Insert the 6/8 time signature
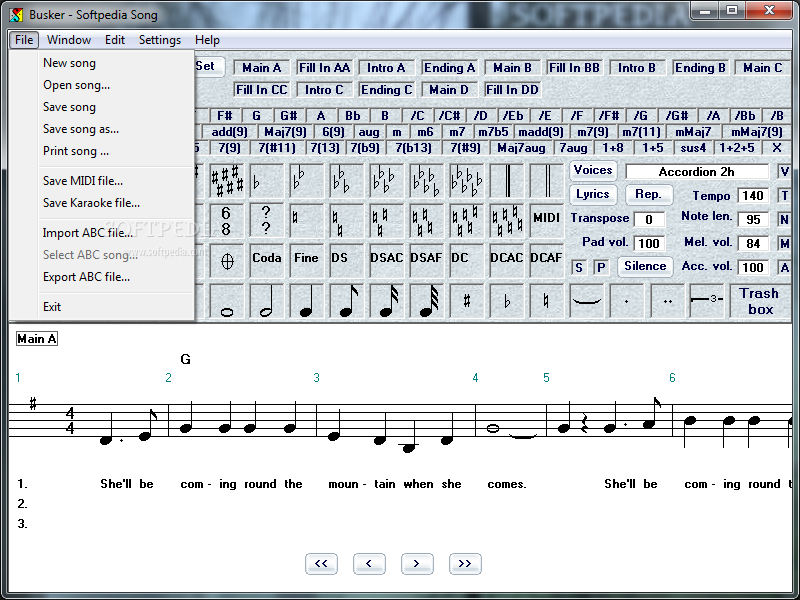This screenshot has width=800, height=600. (x=227, y=220)
